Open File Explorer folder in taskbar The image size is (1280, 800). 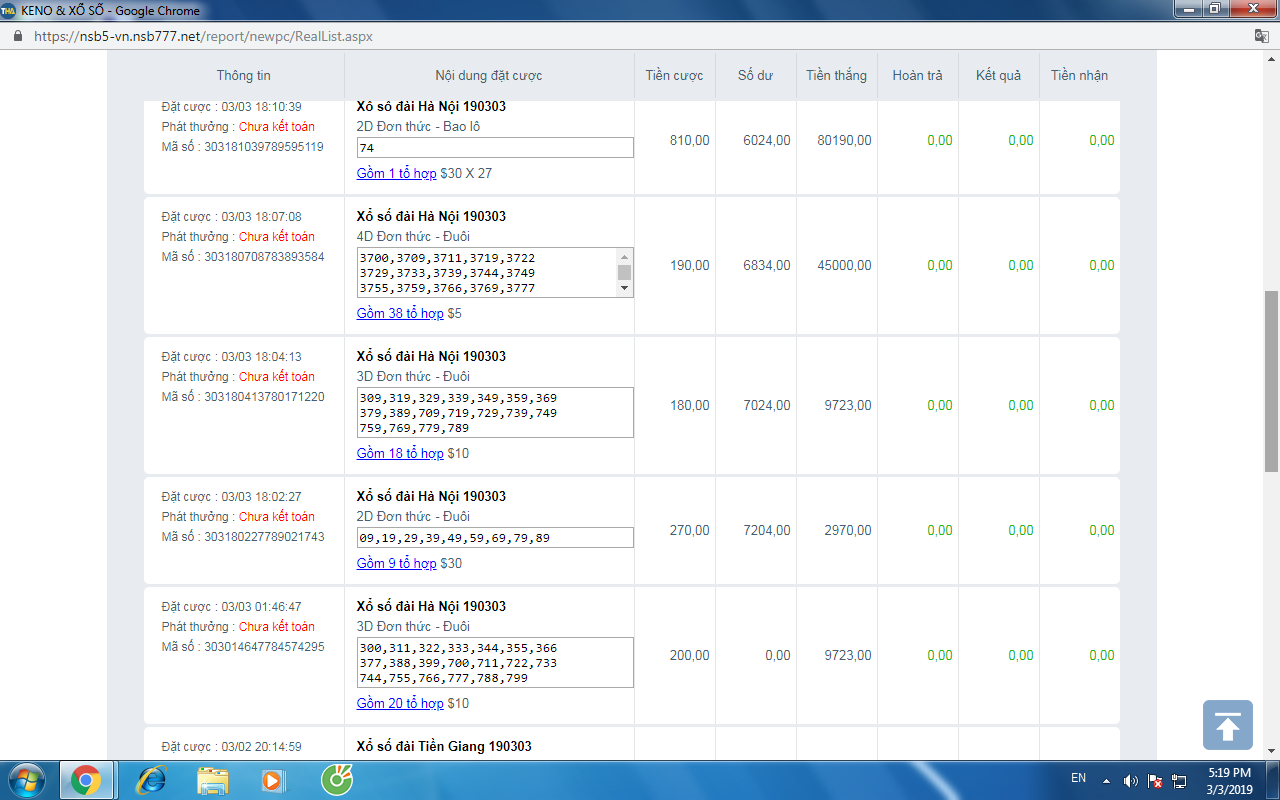tap(213, 779)
